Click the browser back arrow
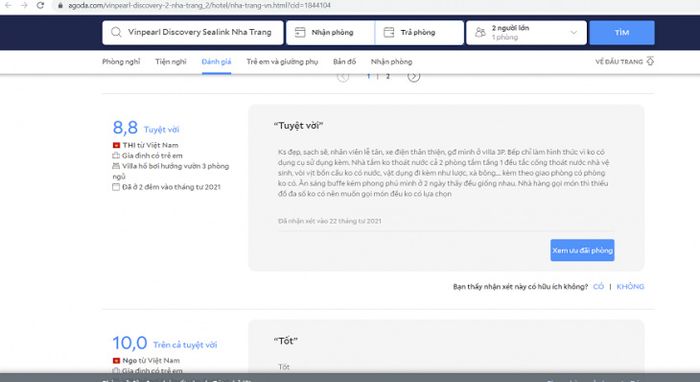Image resolution: width=700 pixels, height=382 pixels. (x=8, y=5)
